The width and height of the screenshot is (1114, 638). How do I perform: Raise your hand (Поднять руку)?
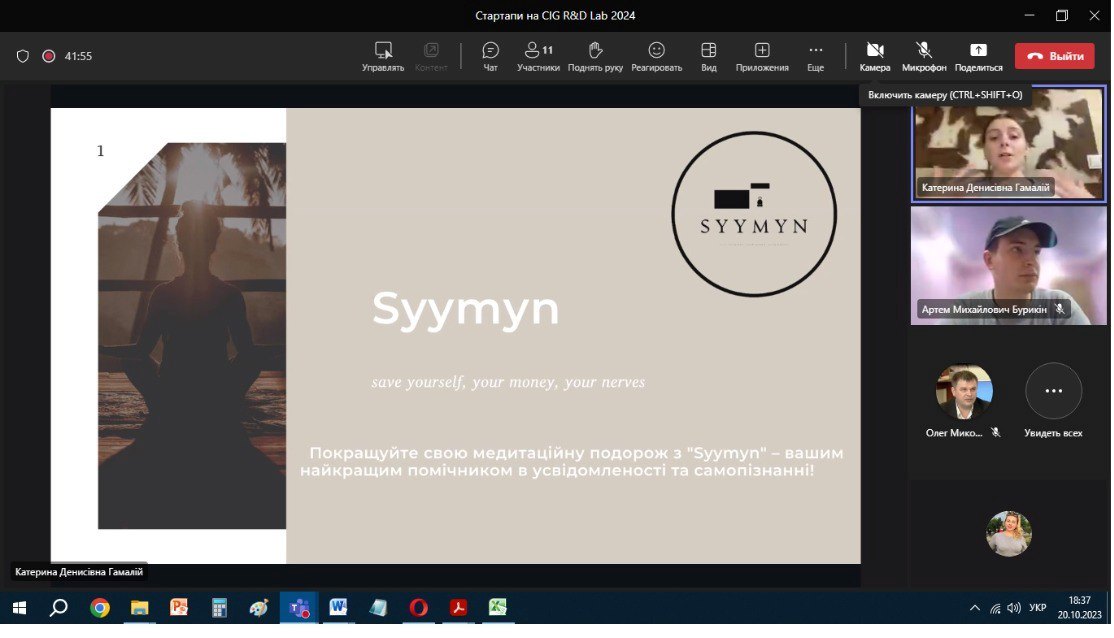point(595,56)
